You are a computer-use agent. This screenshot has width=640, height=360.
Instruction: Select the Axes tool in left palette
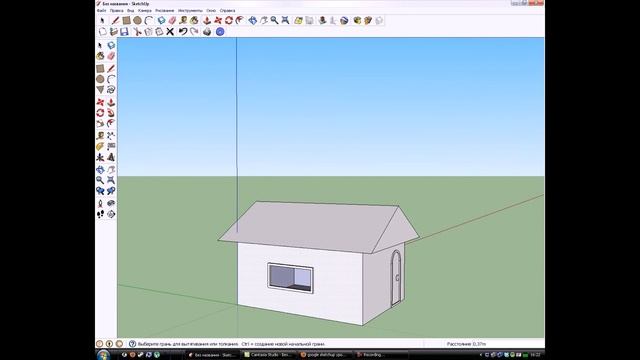tap(100, 157)
